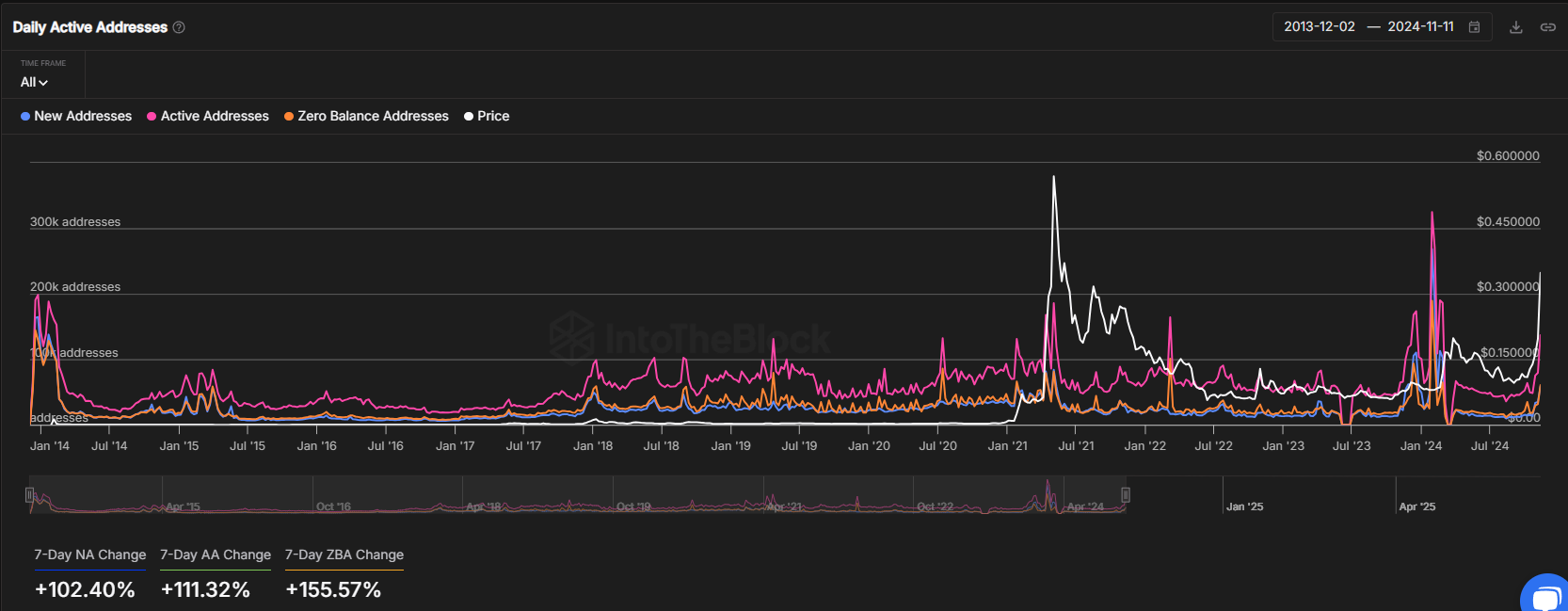
Task: Copy chart link using the link icon
Action: (1547, 27)
